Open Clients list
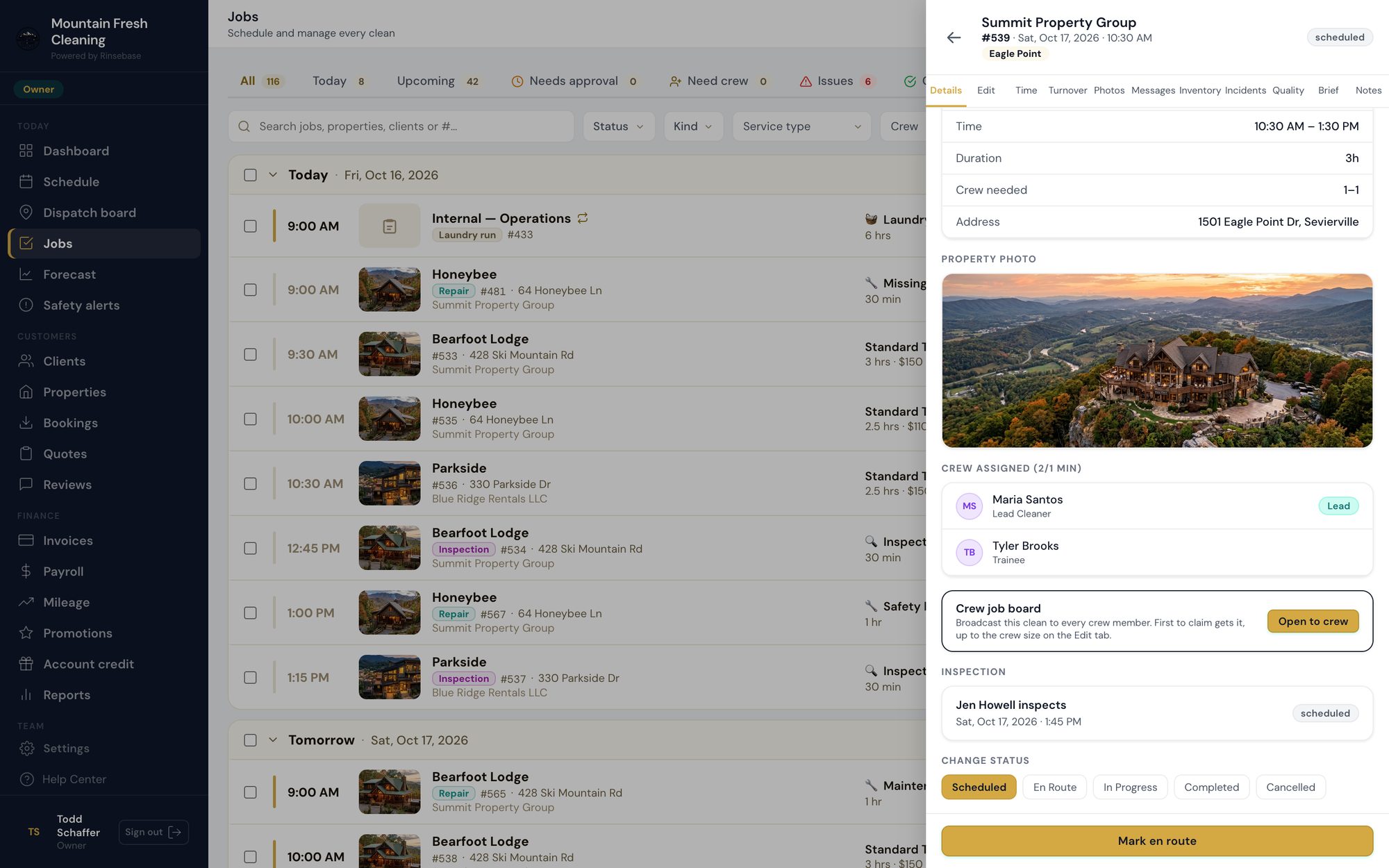This screenshot has width=1389, height=868. click(104, 361)
